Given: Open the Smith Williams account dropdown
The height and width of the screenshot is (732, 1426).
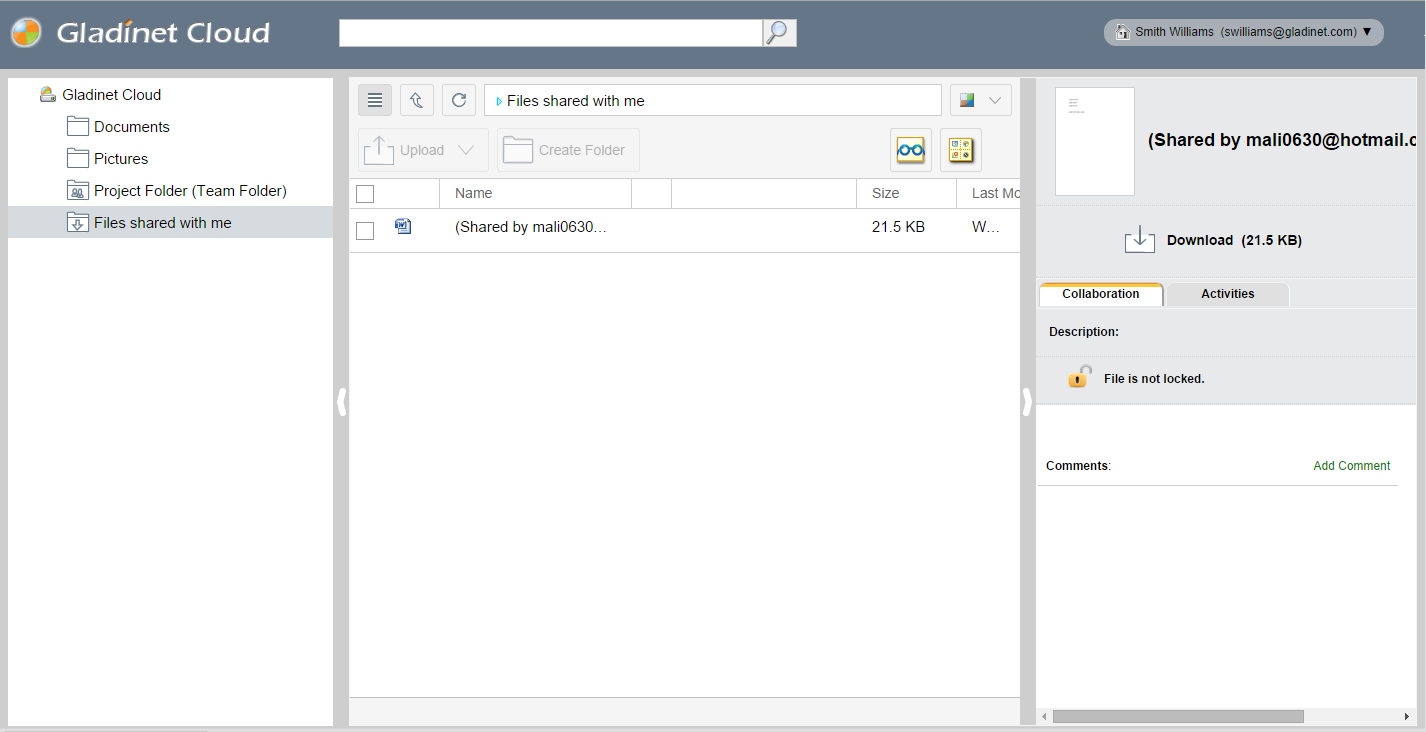Looking at the screenshot, I should (1244, 32).
